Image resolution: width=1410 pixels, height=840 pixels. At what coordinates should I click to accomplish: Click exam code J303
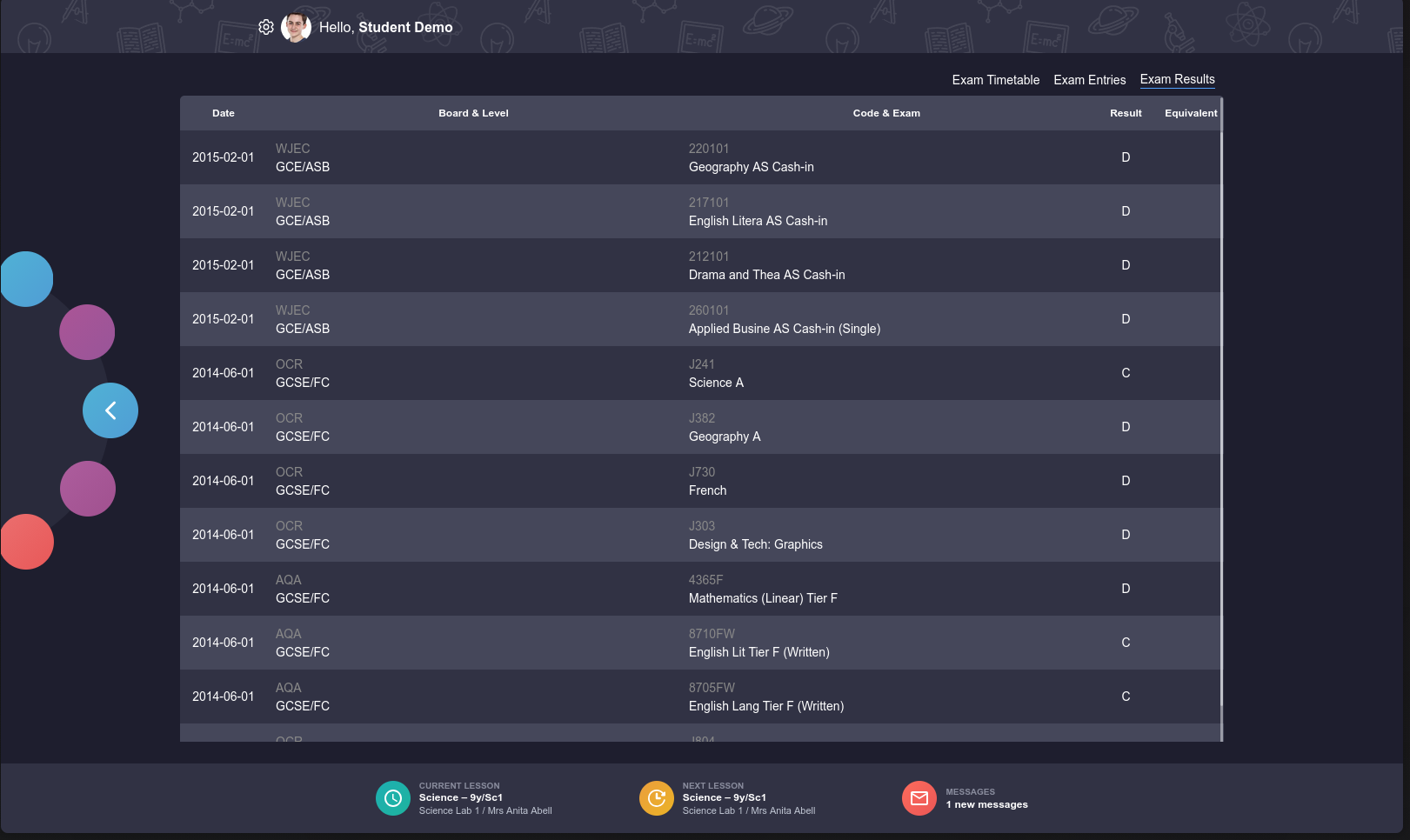point(702,526)
